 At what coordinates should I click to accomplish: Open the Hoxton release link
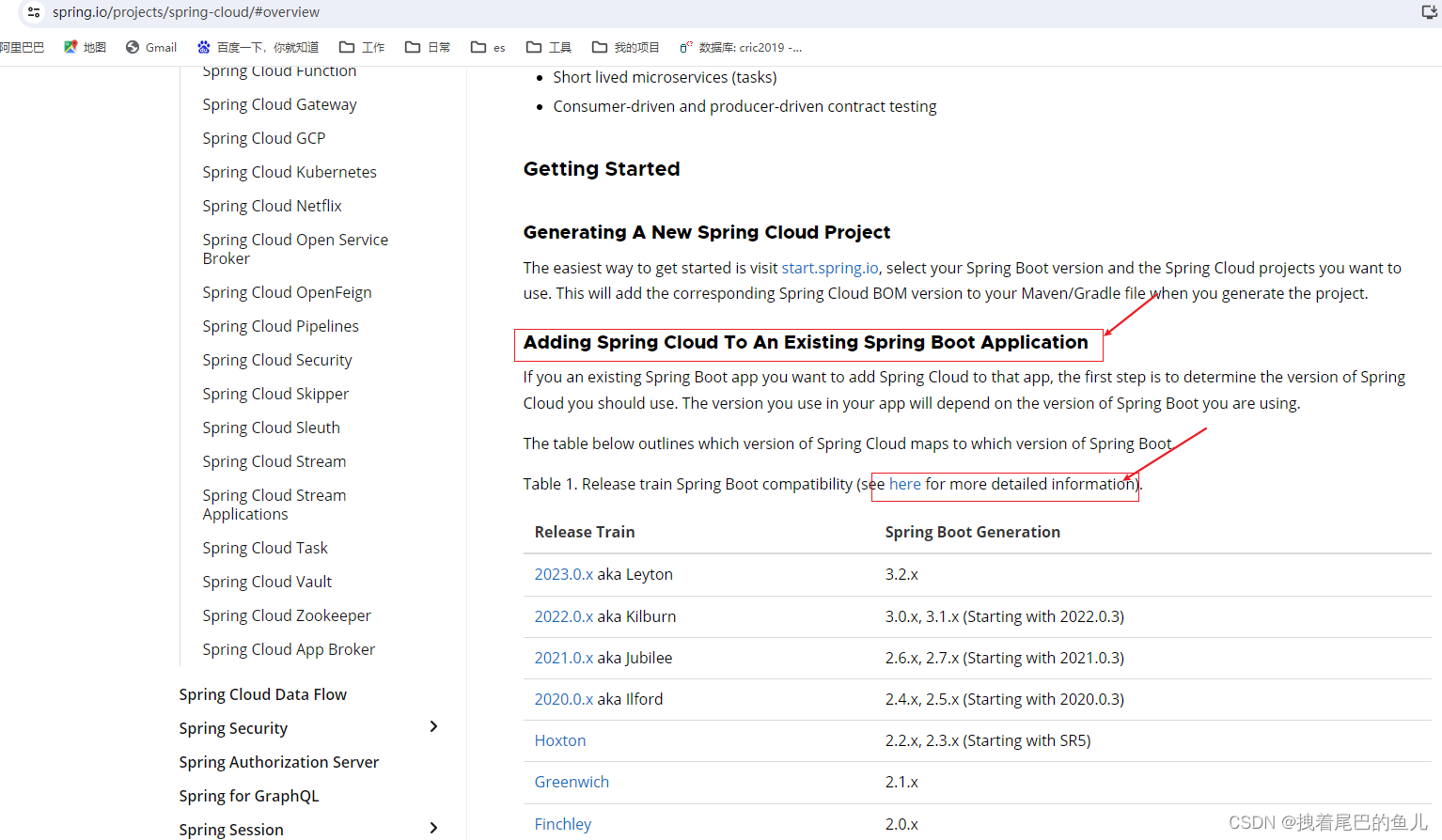(x=559, y=740)
